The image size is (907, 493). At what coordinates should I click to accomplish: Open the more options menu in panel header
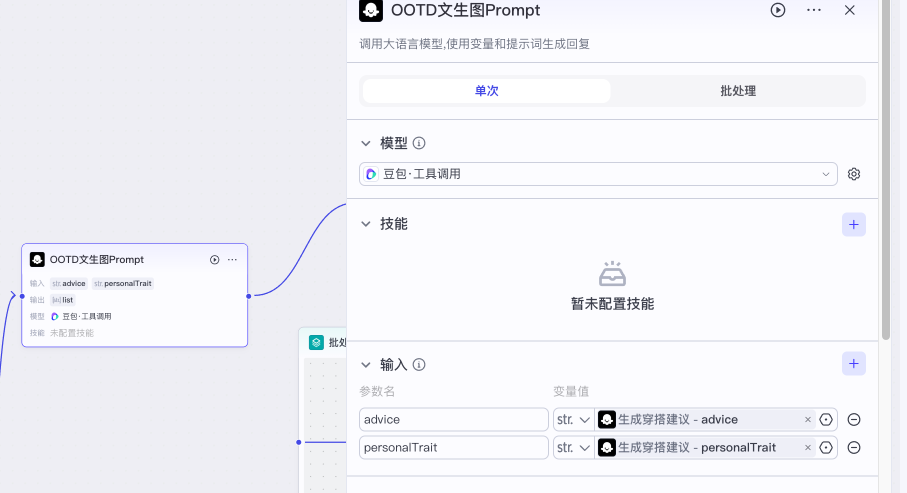click(x=814, y=10)
